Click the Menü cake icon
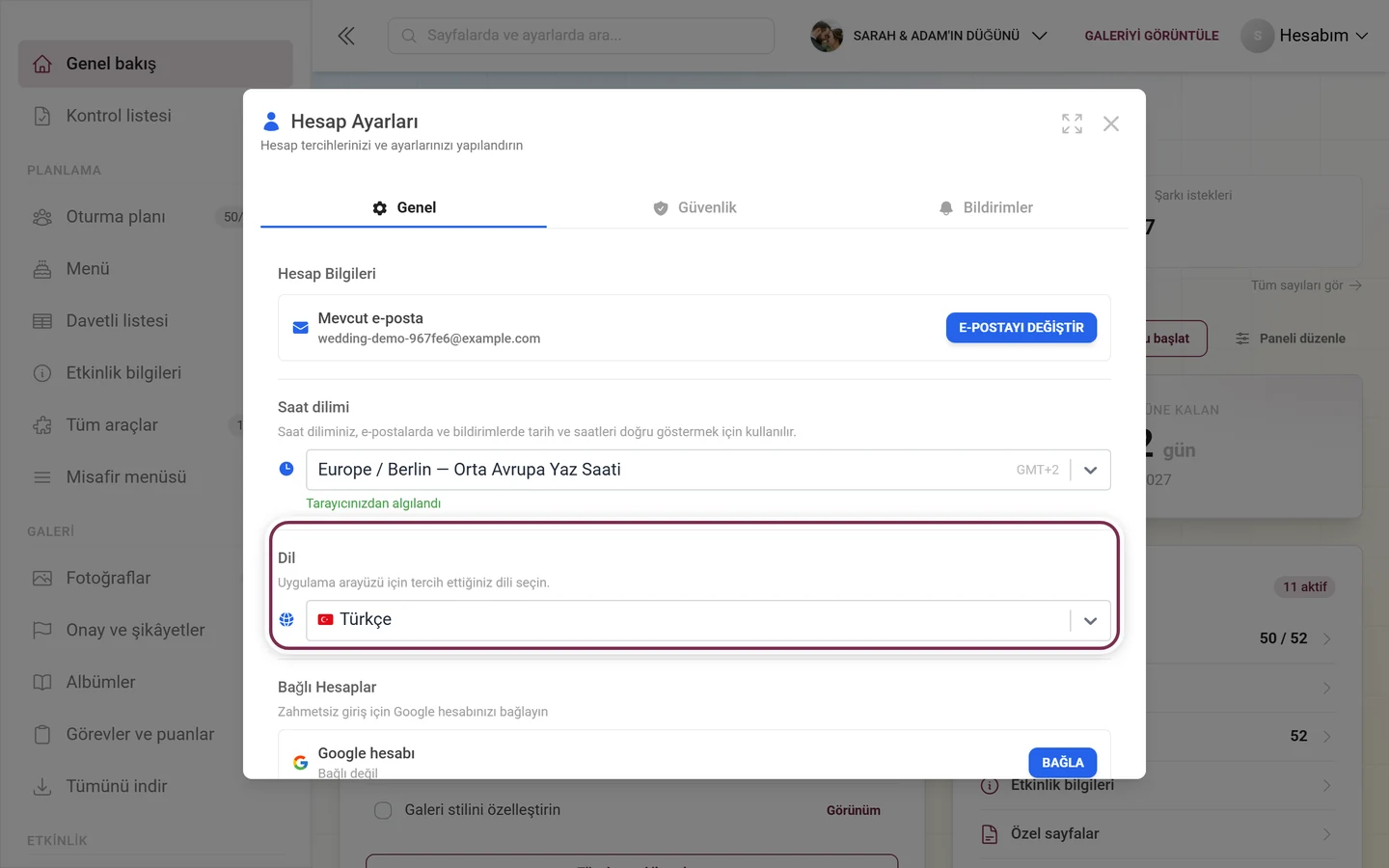 pyautogui.click(x=42, y=269)
